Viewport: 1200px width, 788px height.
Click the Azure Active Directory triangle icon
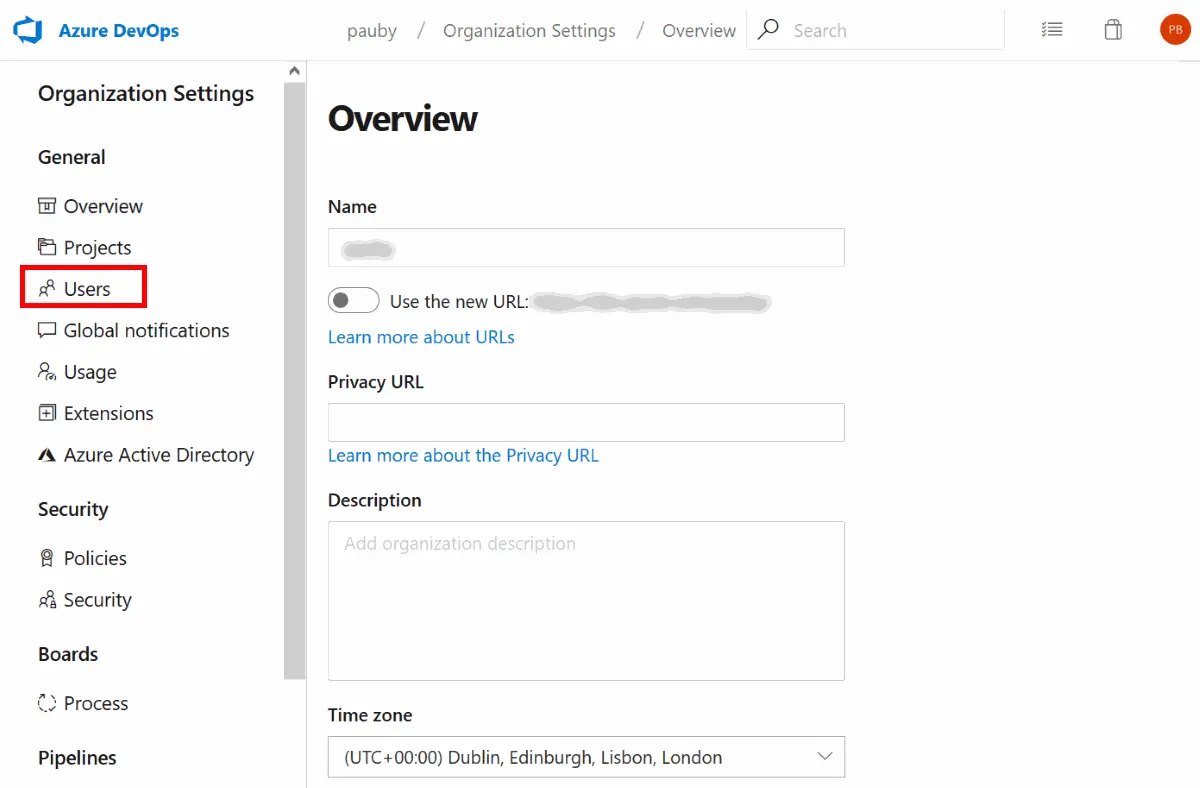coord(47,455)
